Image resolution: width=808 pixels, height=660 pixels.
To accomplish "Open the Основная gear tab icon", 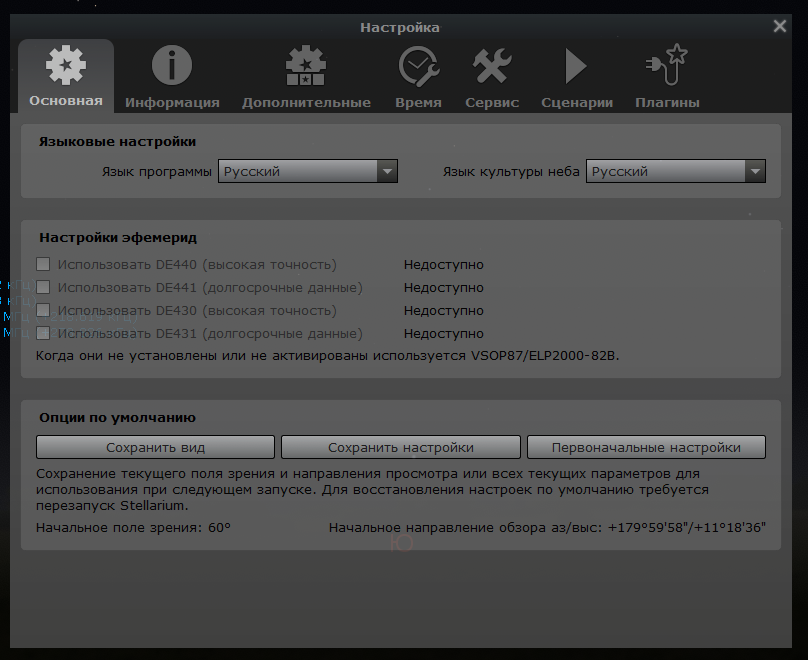I will (x=66, y=65).
